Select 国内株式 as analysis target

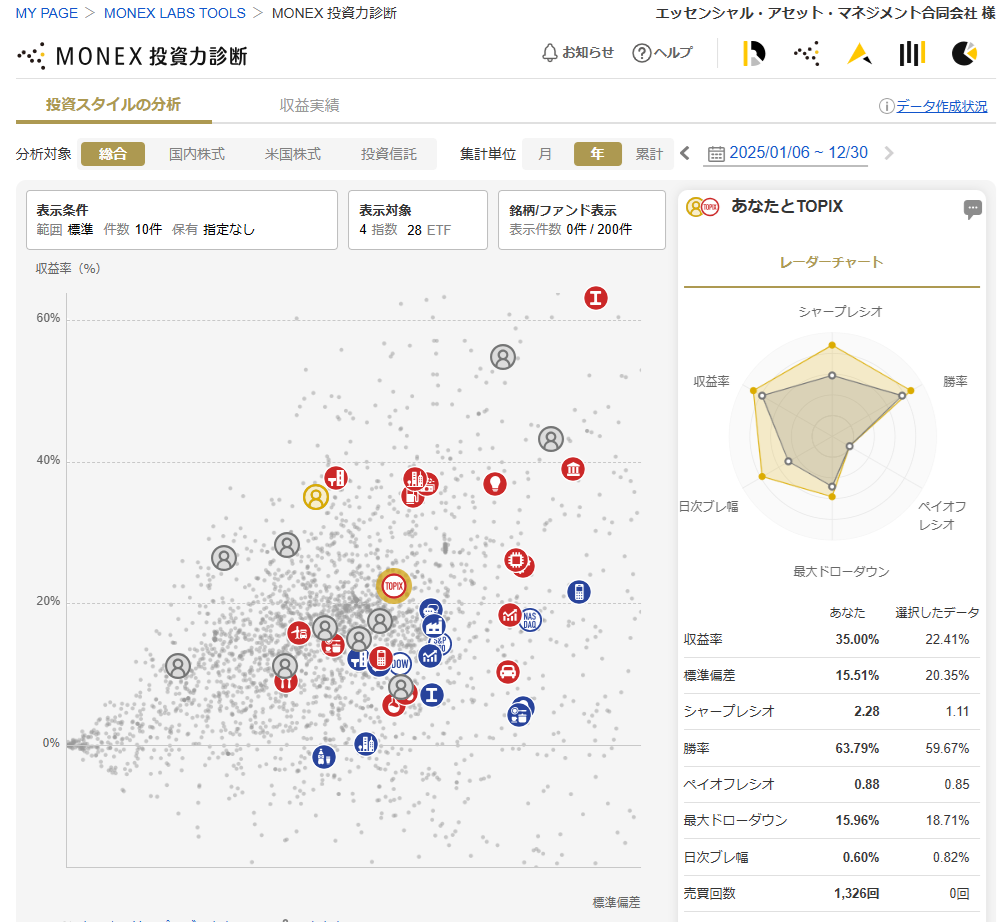[197, 154]
